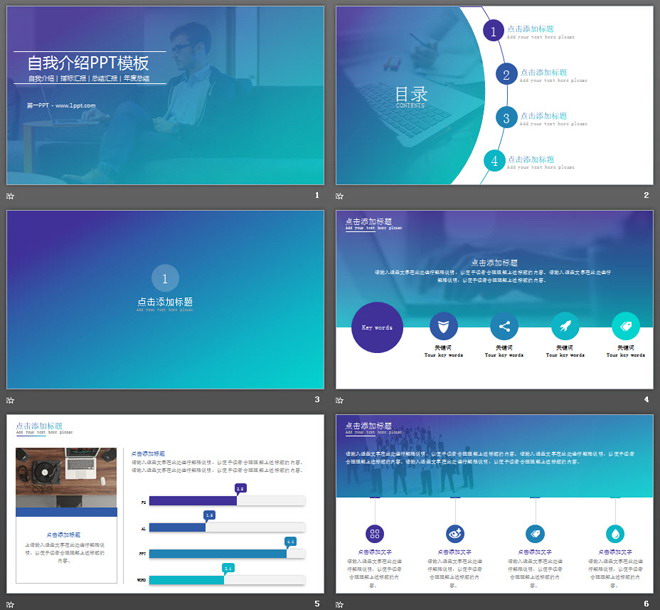Click numbered circle 3 in contents slide

coord(506,117)
